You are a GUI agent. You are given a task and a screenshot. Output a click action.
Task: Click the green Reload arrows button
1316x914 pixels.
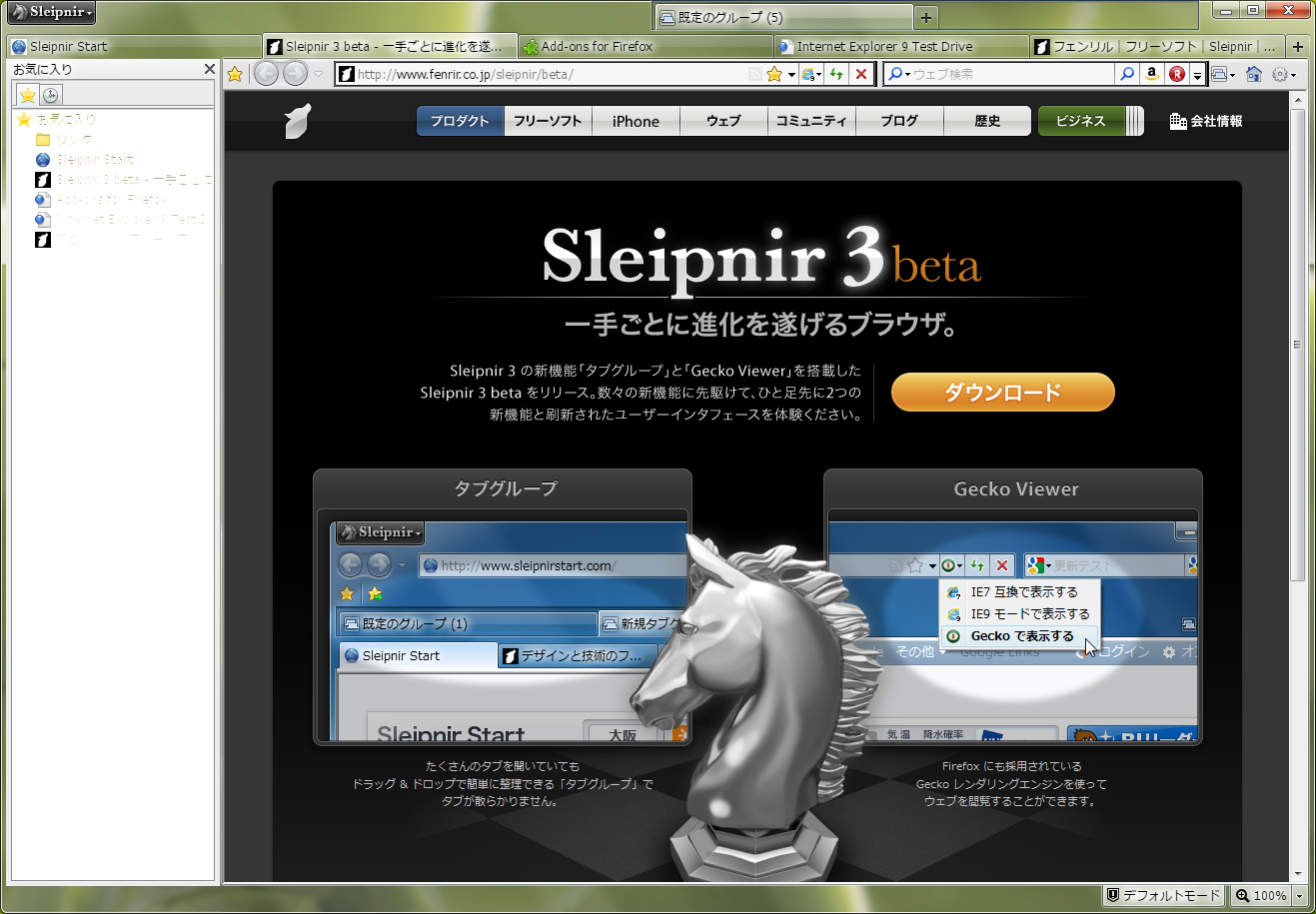836,74
